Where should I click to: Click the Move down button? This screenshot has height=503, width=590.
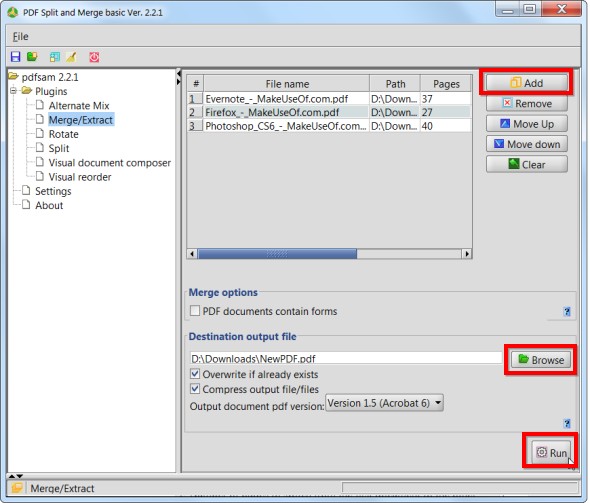526,144
